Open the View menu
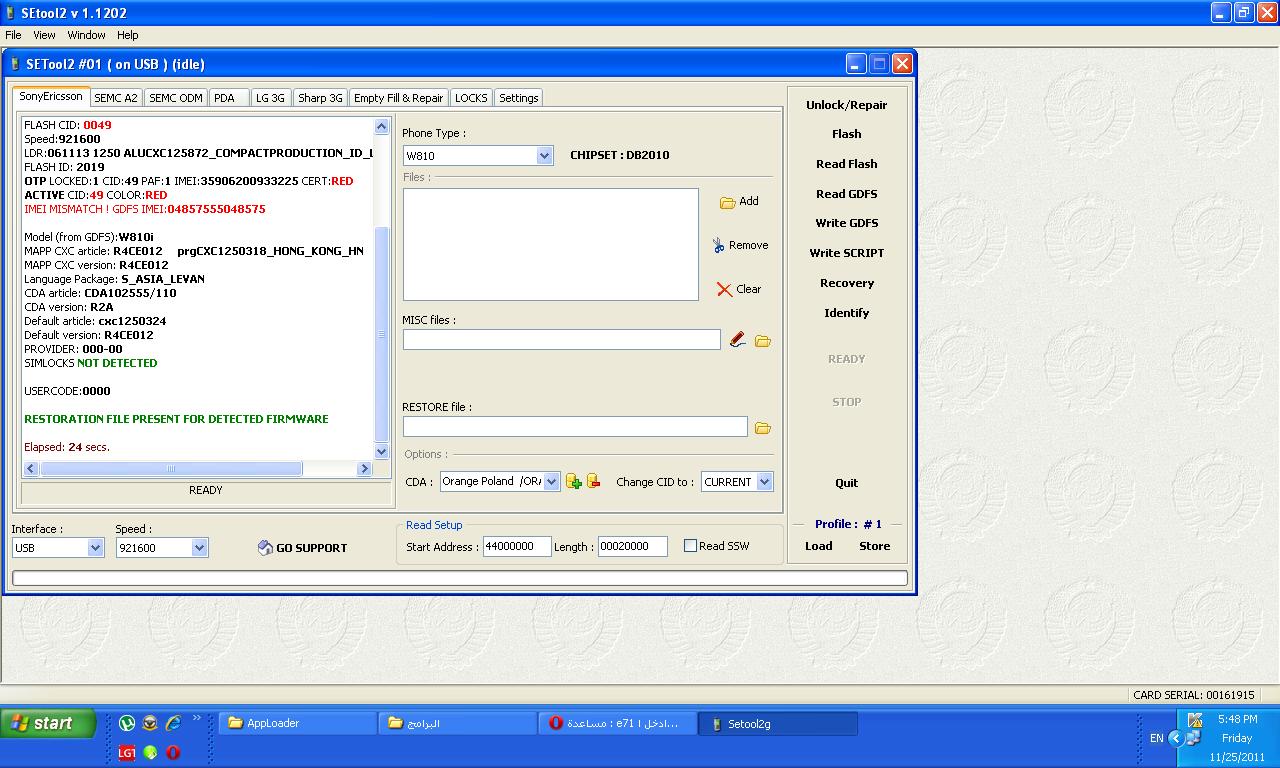The height and width of the screenshot is (768, 1280). pyautogui.click(x=44, y=35)
